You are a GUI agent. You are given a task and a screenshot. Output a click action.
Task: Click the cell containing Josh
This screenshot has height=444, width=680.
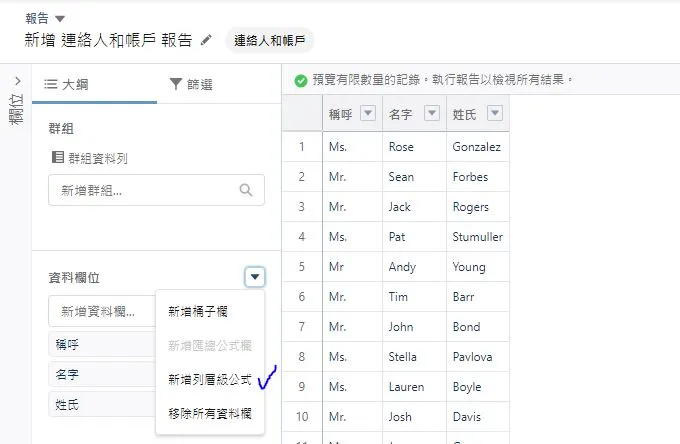pyautogui.click(x=414, y=417)
